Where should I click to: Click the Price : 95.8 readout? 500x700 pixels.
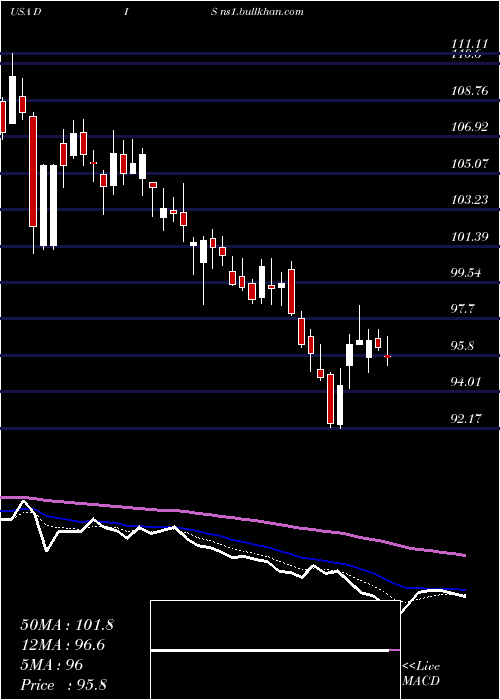63,684
